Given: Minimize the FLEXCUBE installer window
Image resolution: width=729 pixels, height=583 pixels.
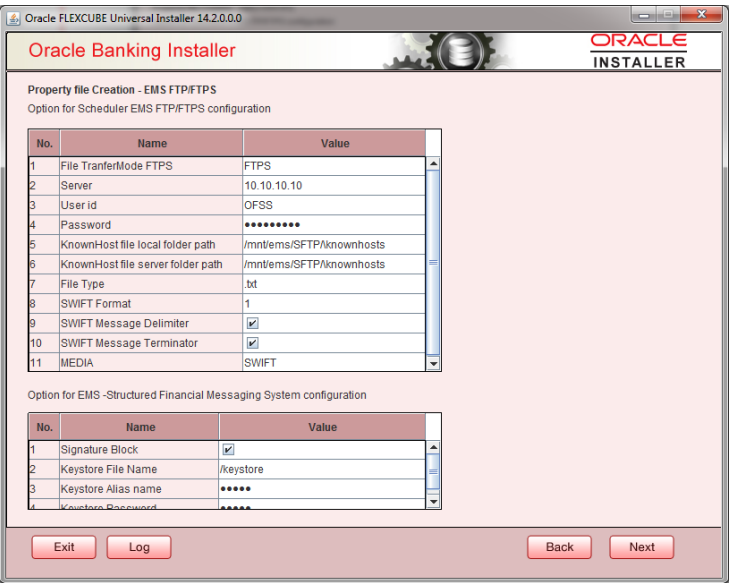Looking at the screenshot, I should (644, 15).
